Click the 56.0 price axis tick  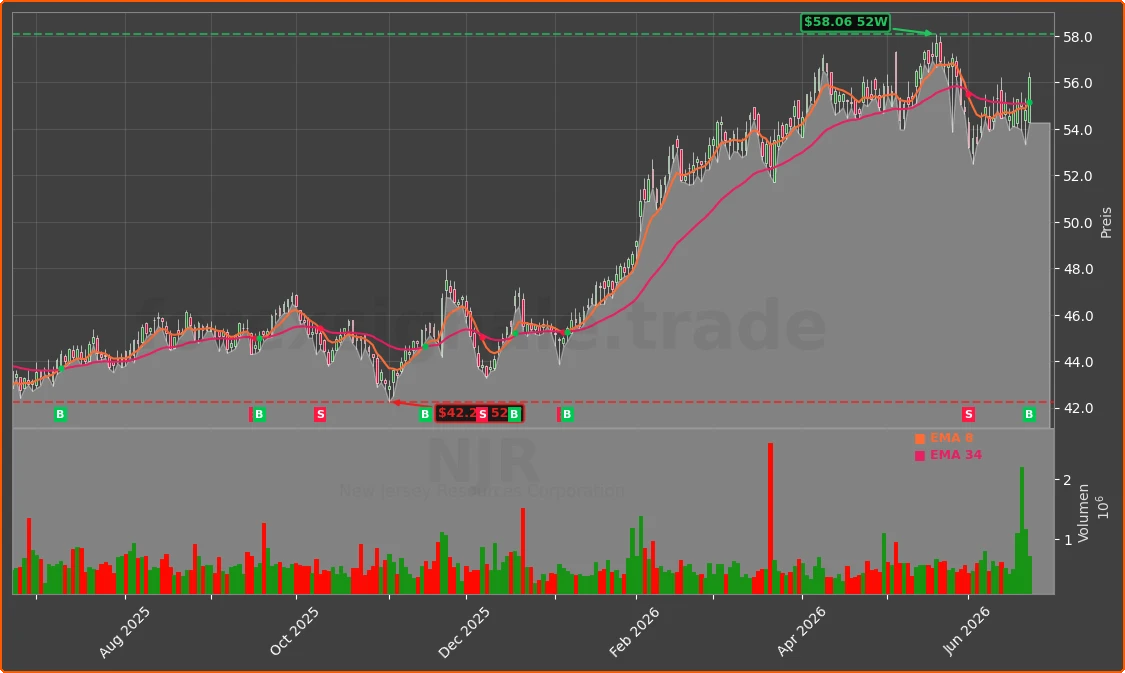pos(1078,83)
